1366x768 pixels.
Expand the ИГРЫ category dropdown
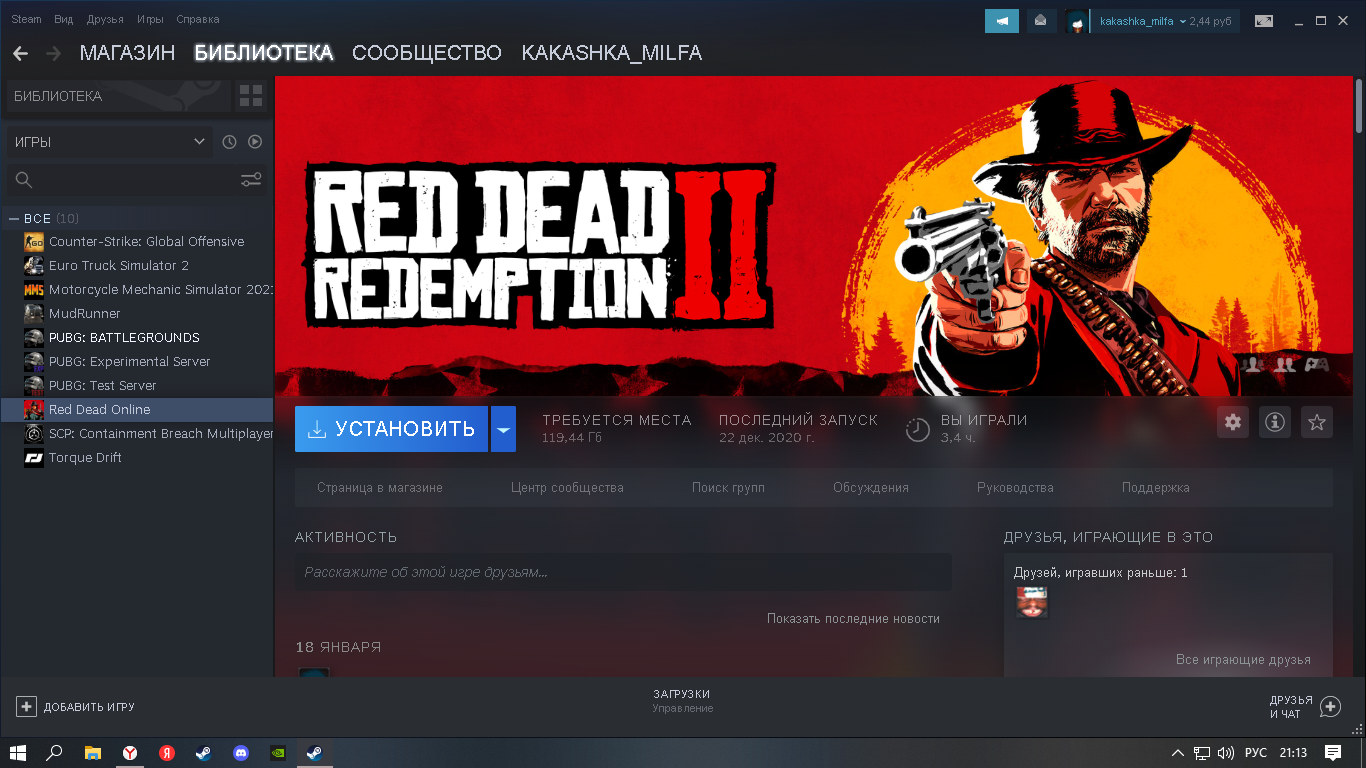[110, 142]
